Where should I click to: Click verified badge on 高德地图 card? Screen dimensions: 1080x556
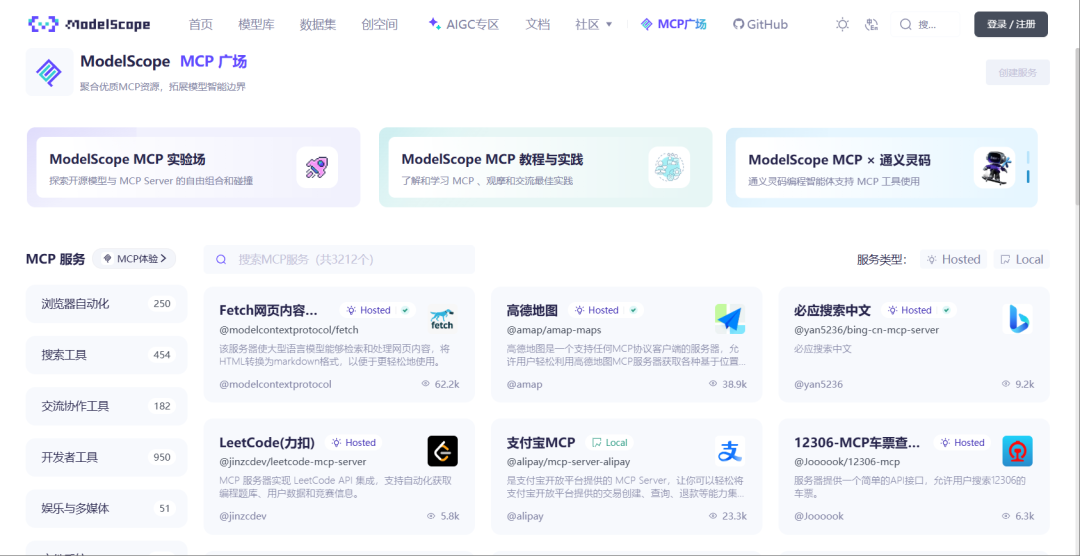(x=633, y=310)
